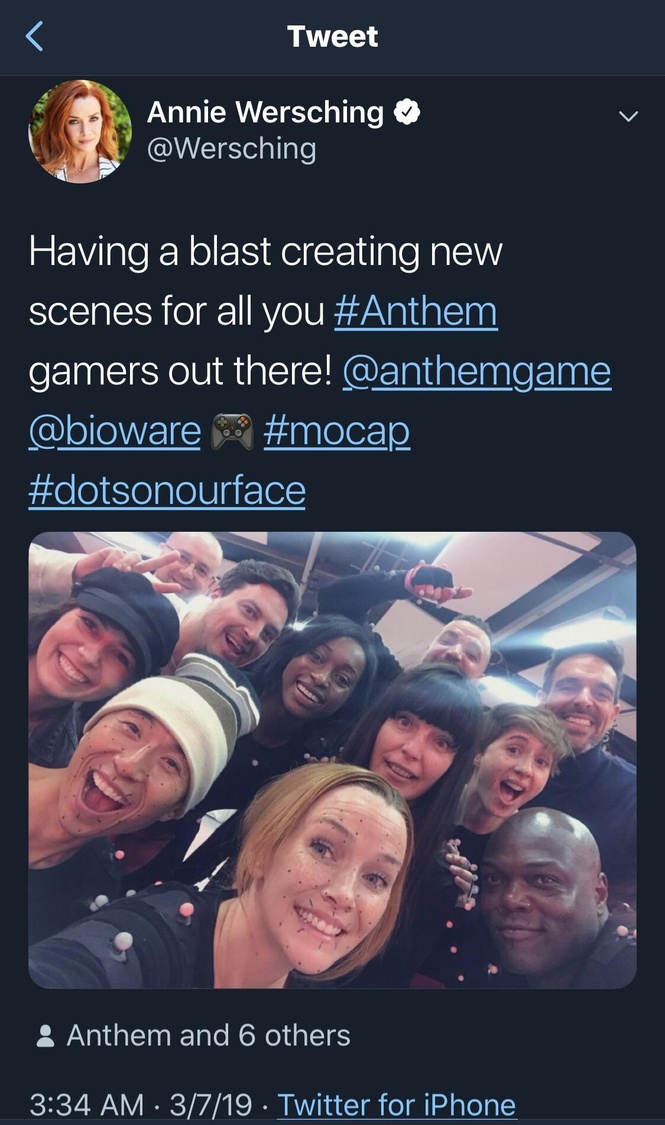
Task: Open the #Anthem hashtag
Action: coord(415,312)
